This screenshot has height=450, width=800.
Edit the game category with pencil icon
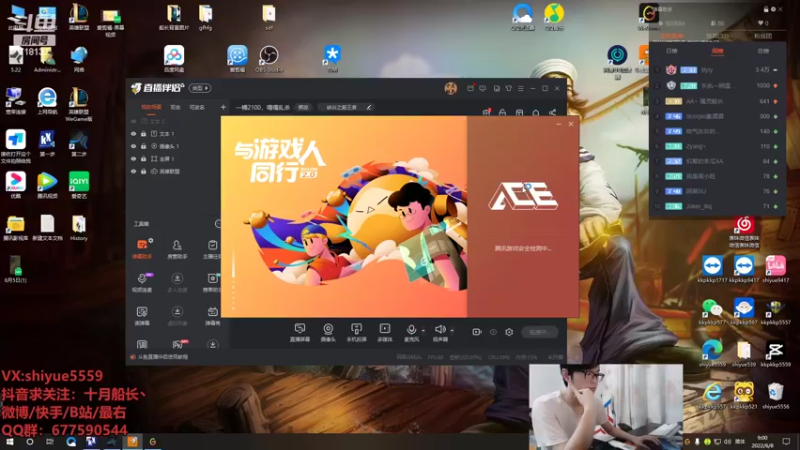369,107
